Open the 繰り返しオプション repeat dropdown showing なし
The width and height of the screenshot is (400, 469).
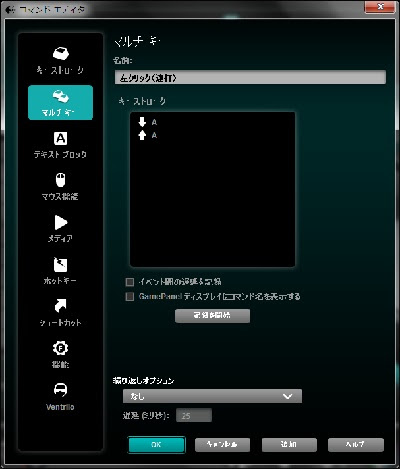click(x=212, y=396)
